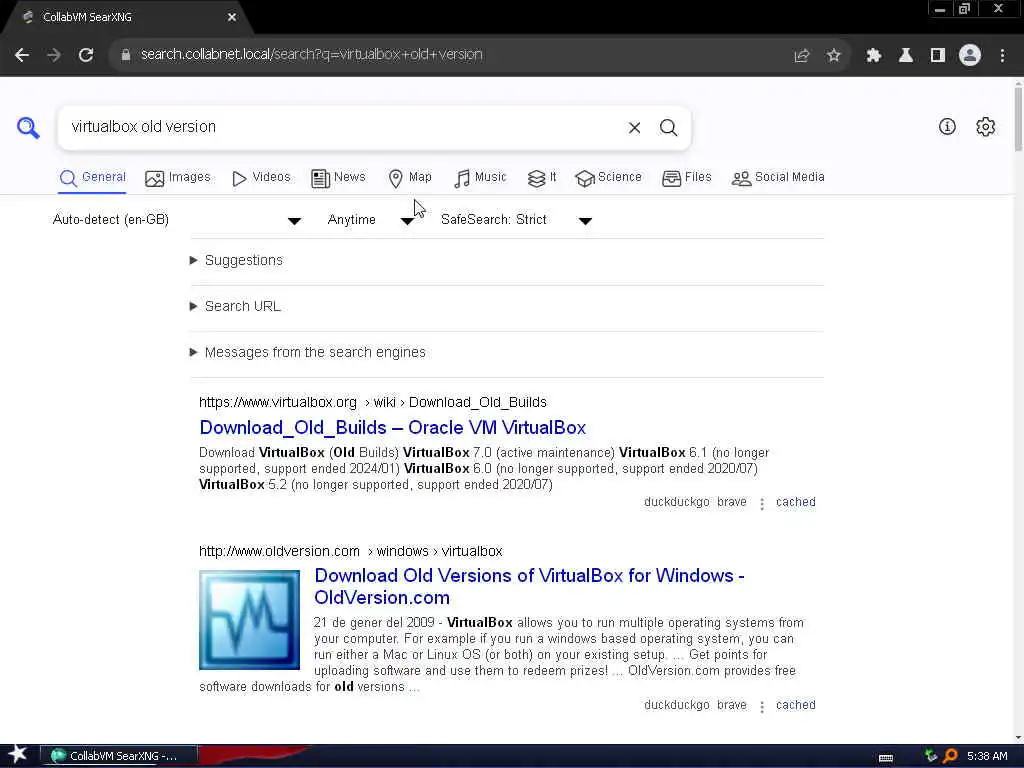Switch to the General search tab
1024x768 pixels.
(x=92, y=178)
